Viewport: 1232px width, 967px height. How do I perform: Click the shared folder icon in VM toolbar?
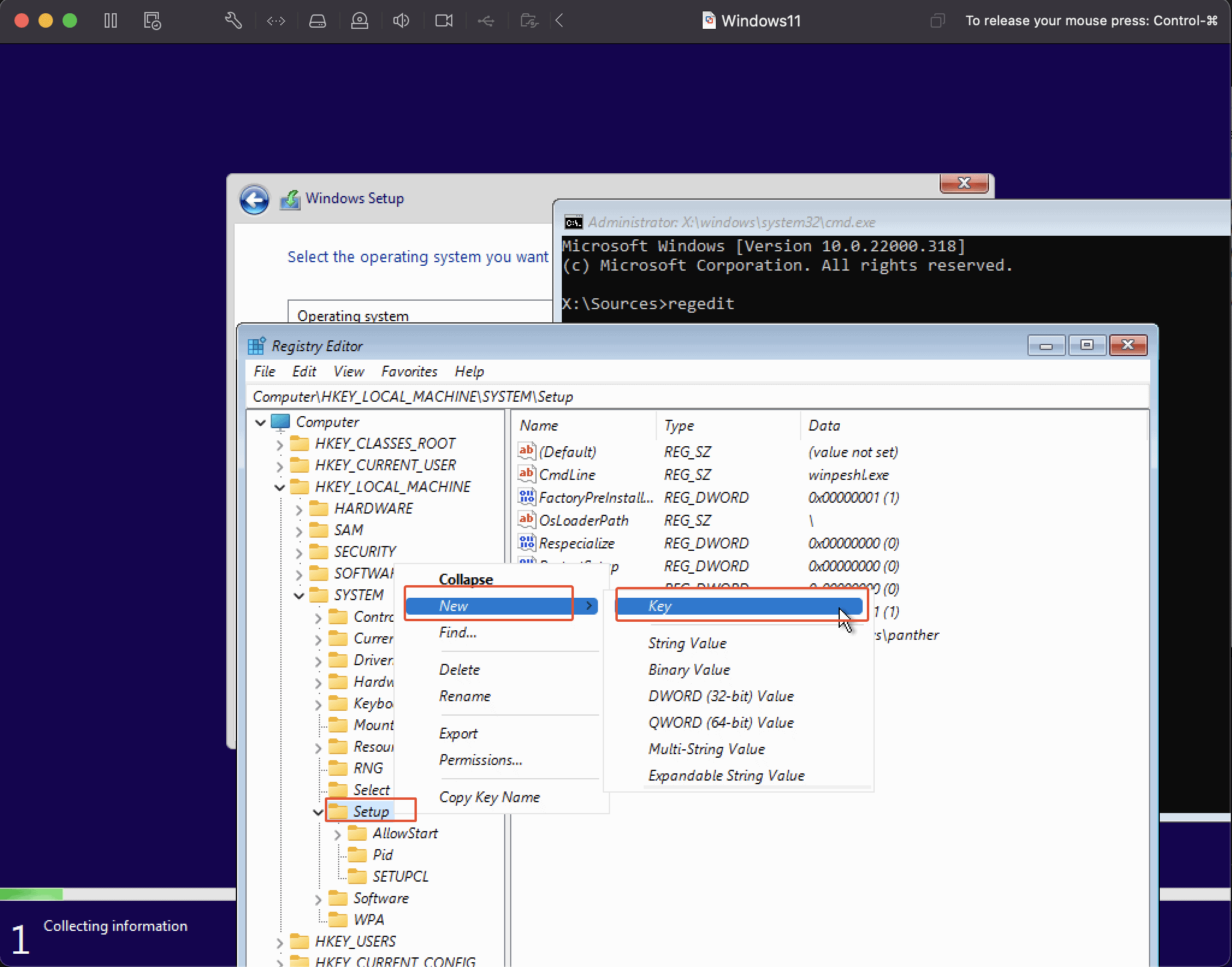(x=529, y=21)
